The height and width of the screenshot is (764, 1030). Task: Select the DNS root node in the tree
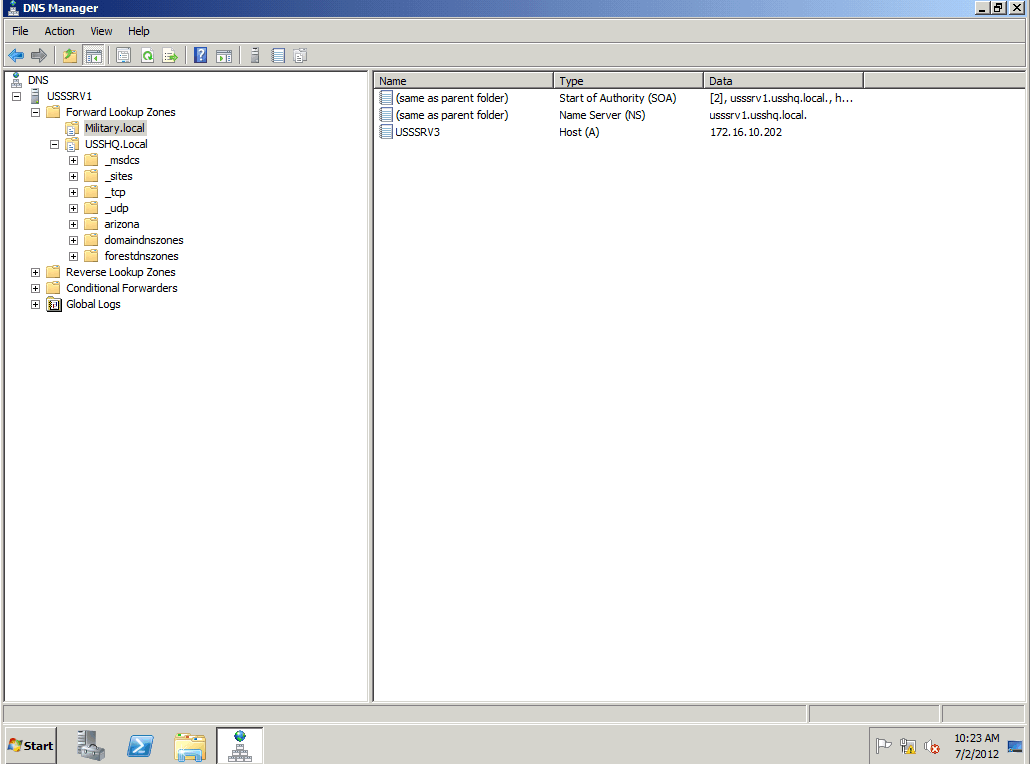coord(37,80)
